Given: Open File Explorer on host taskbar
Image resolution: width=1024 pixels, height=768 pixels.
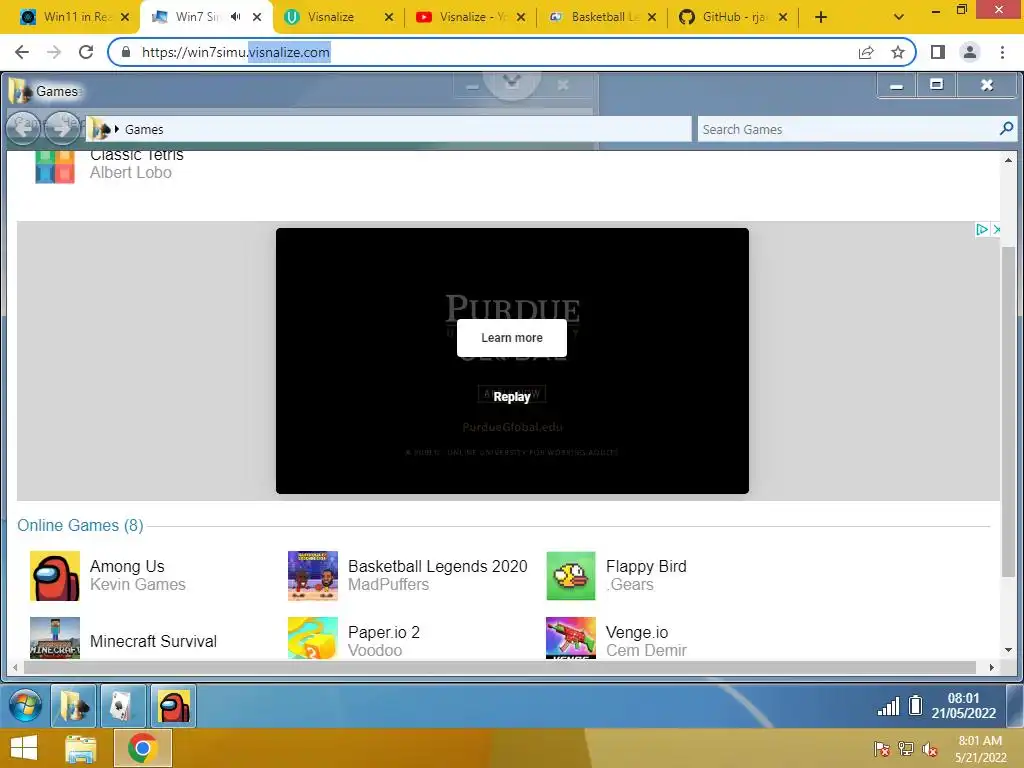Looking at the screenshot, I should tap(80, 748).
